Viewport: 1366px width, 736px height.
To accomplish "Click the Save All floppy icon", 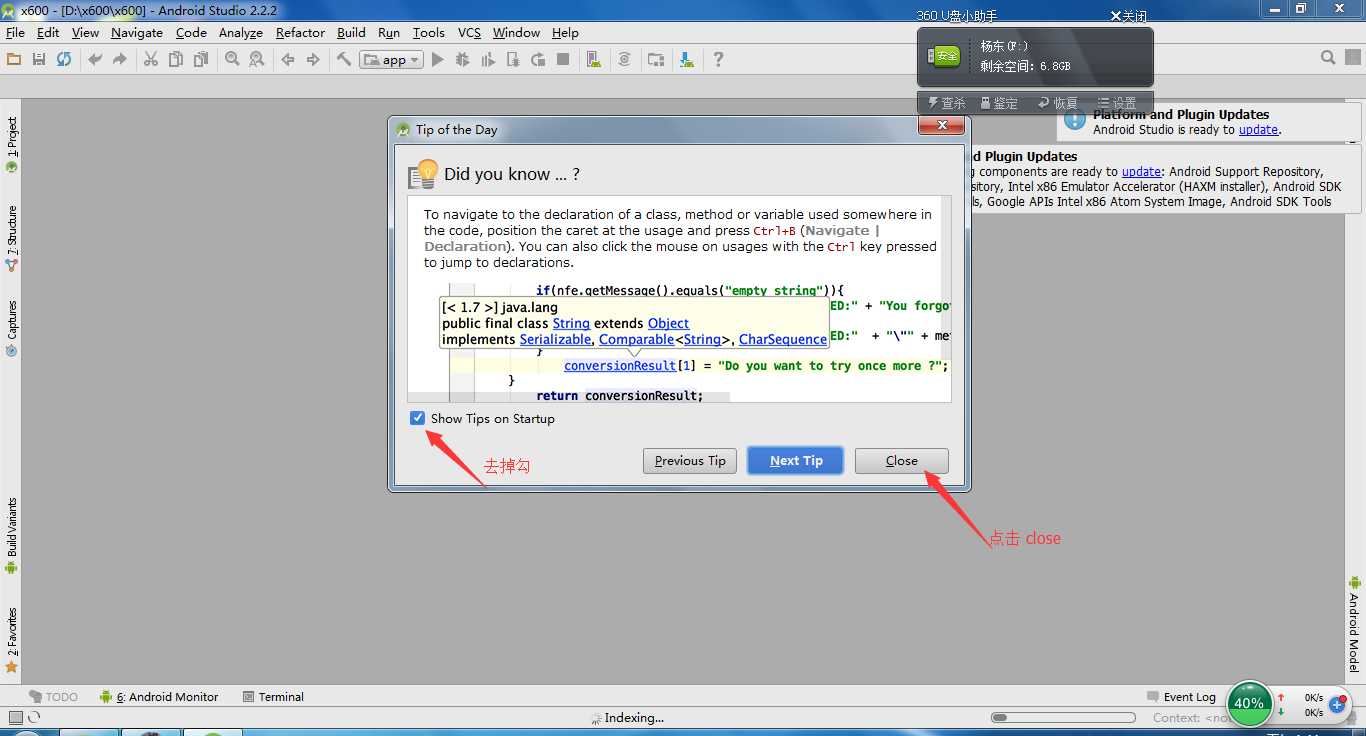I will click(39, 59).
